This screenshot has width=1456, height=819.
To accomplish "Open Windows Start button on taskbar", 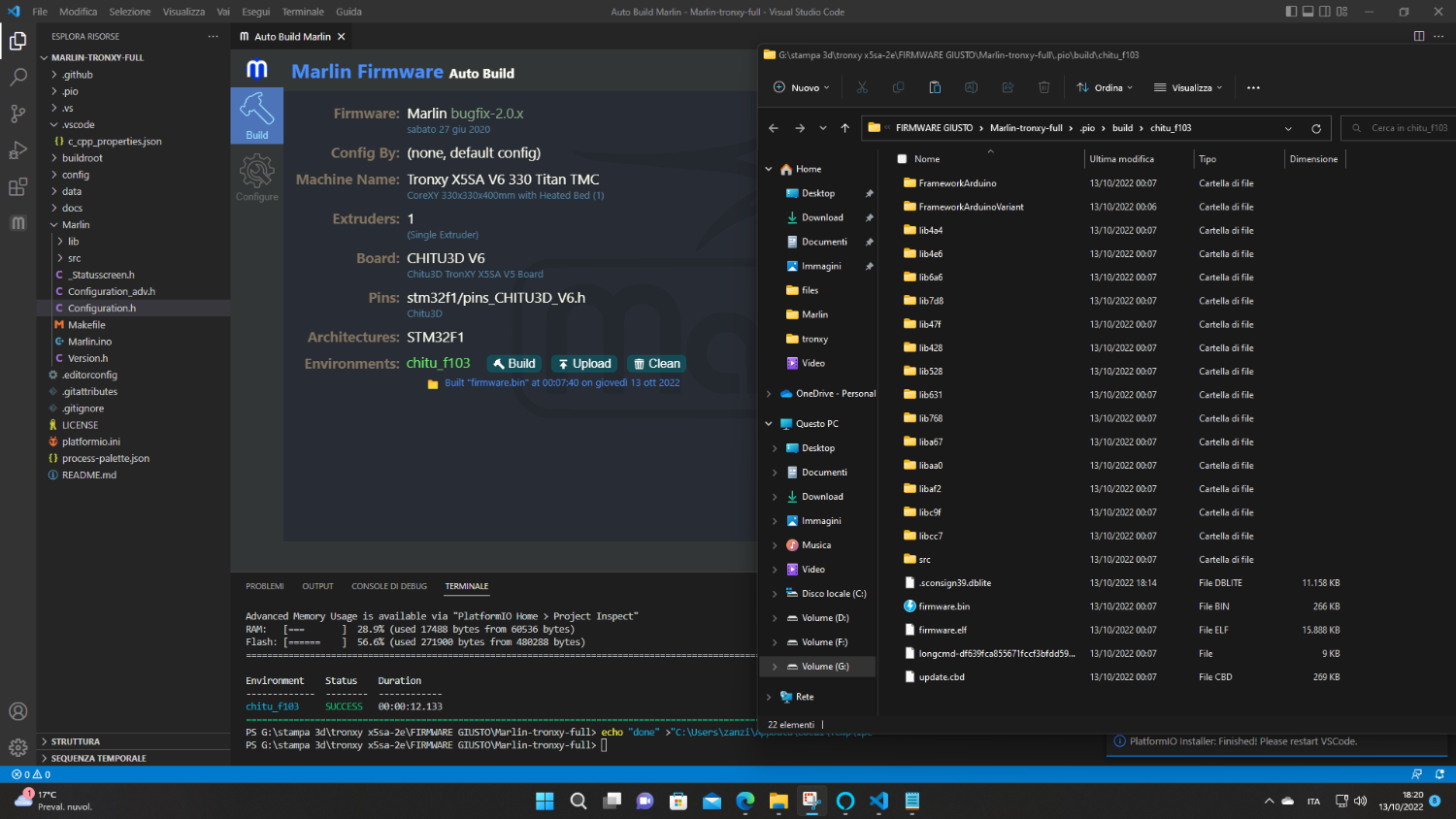I will [545, 801].
